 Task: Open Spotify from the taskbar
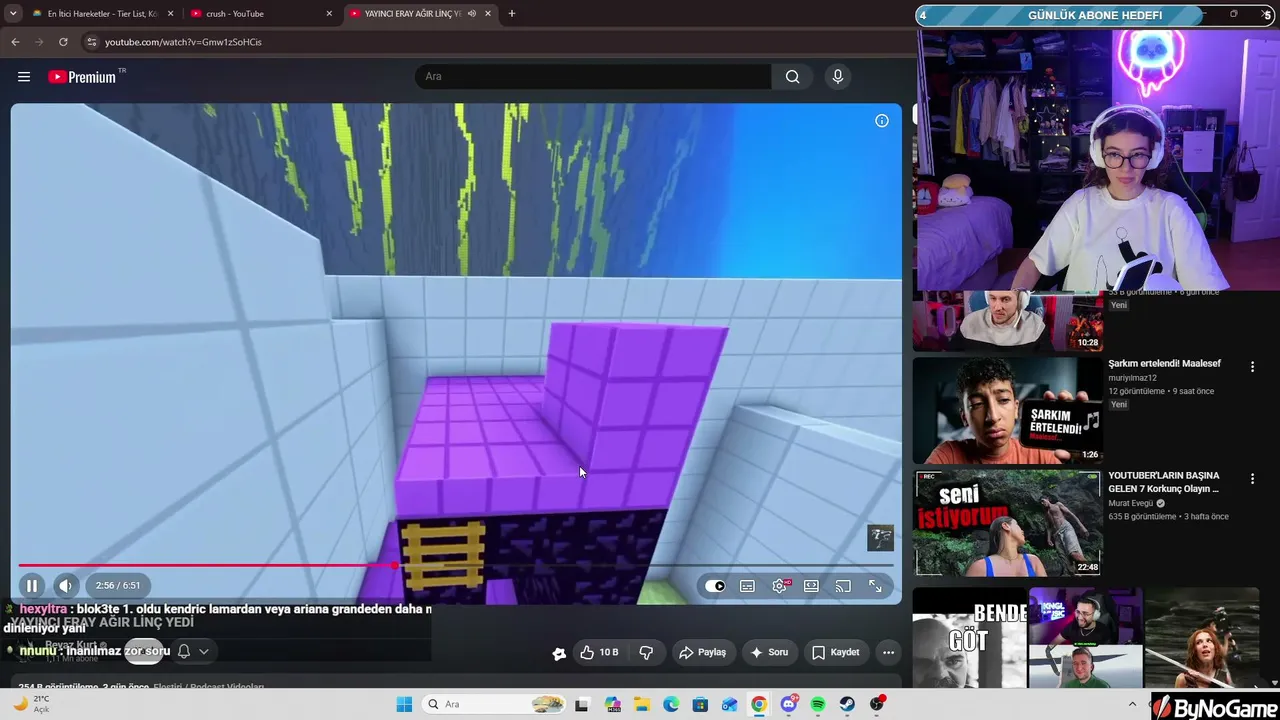click(818, 704)
